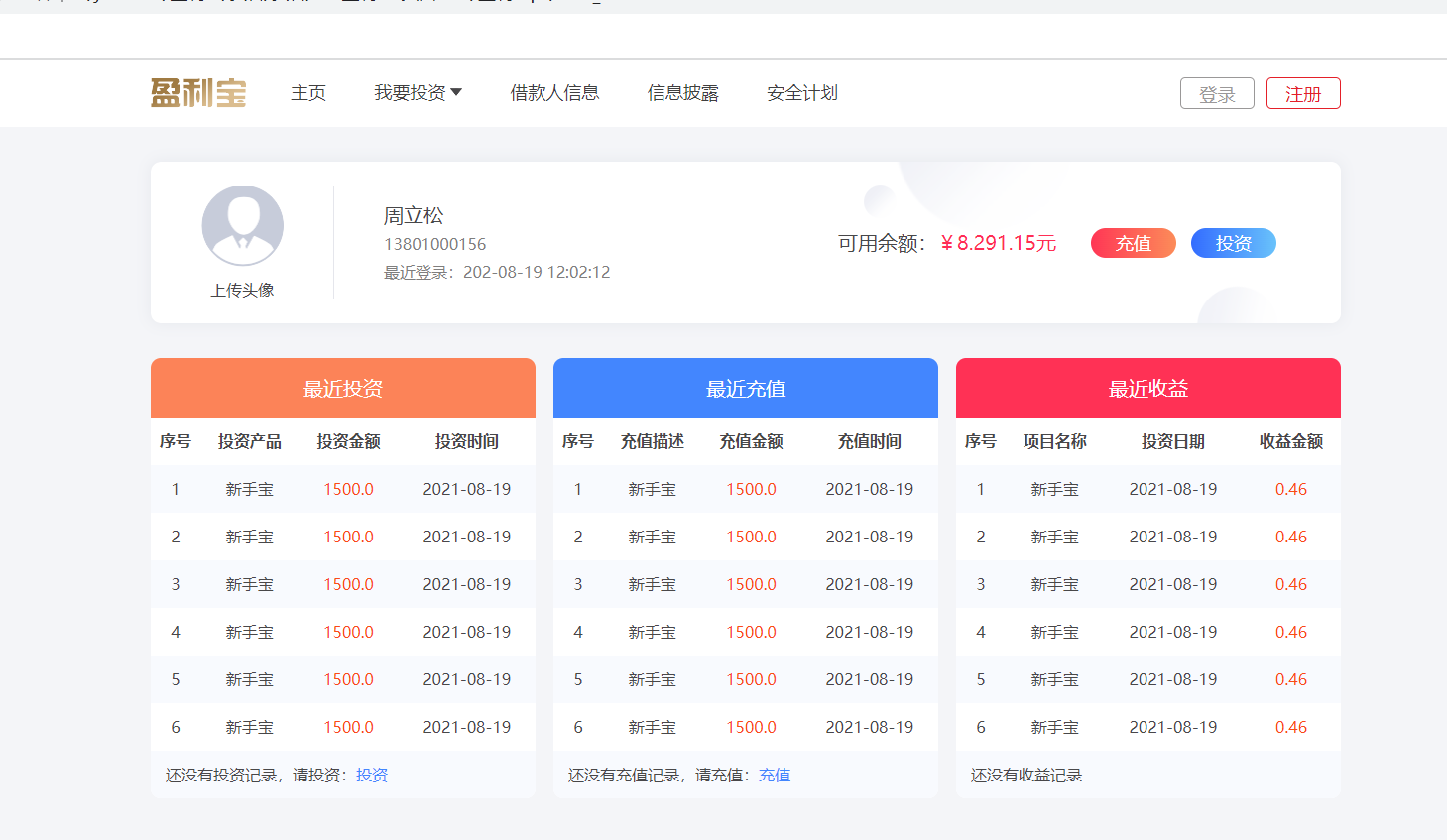Viewport: 1447px width, 840px height.
Task: Click 项目名称 column header
Action: [x=1055, y=441]
